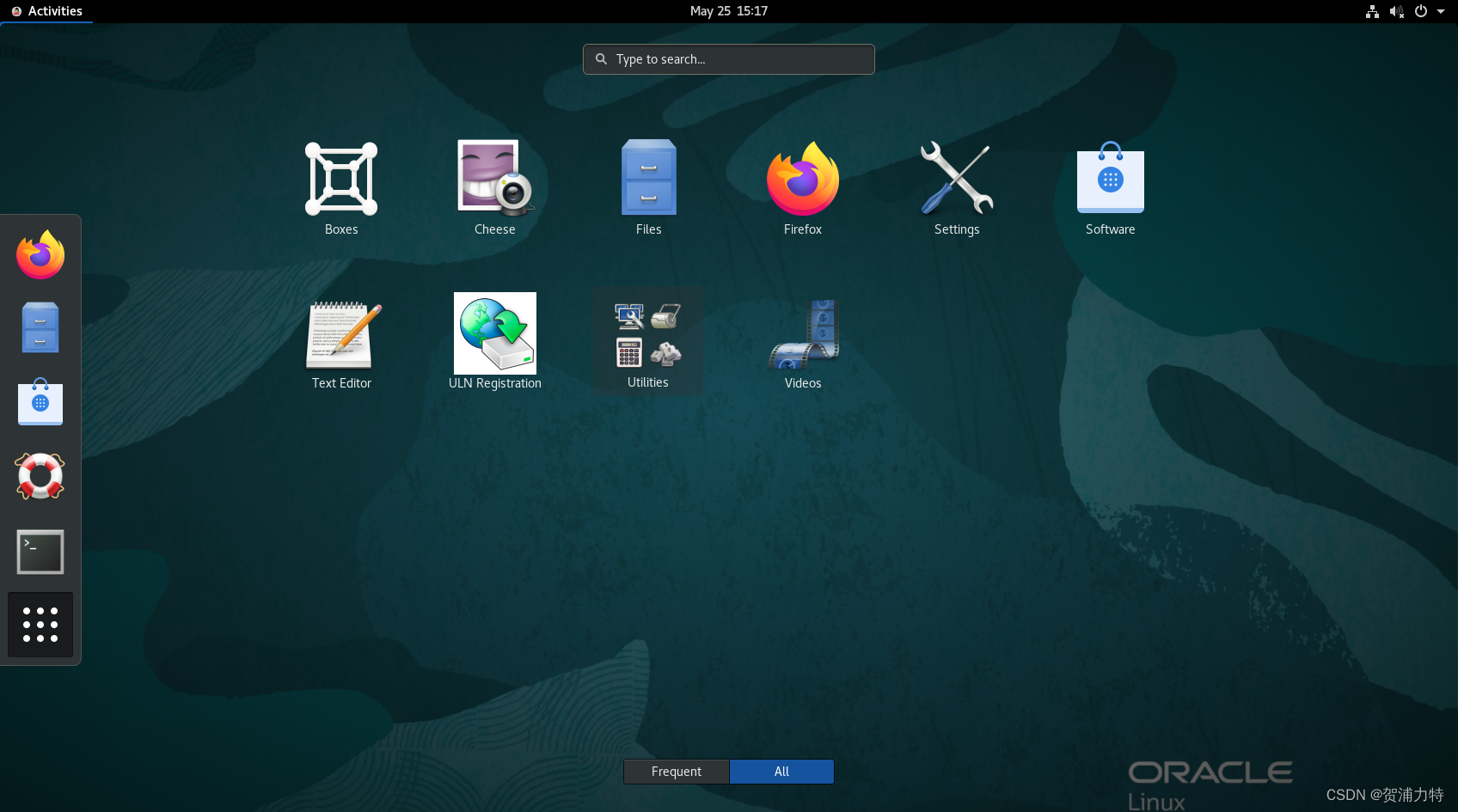This screenshot has width=1458, height=812.
Task: Open Help lifebuoy icon in the dash
Action: [x=40, y=476]
